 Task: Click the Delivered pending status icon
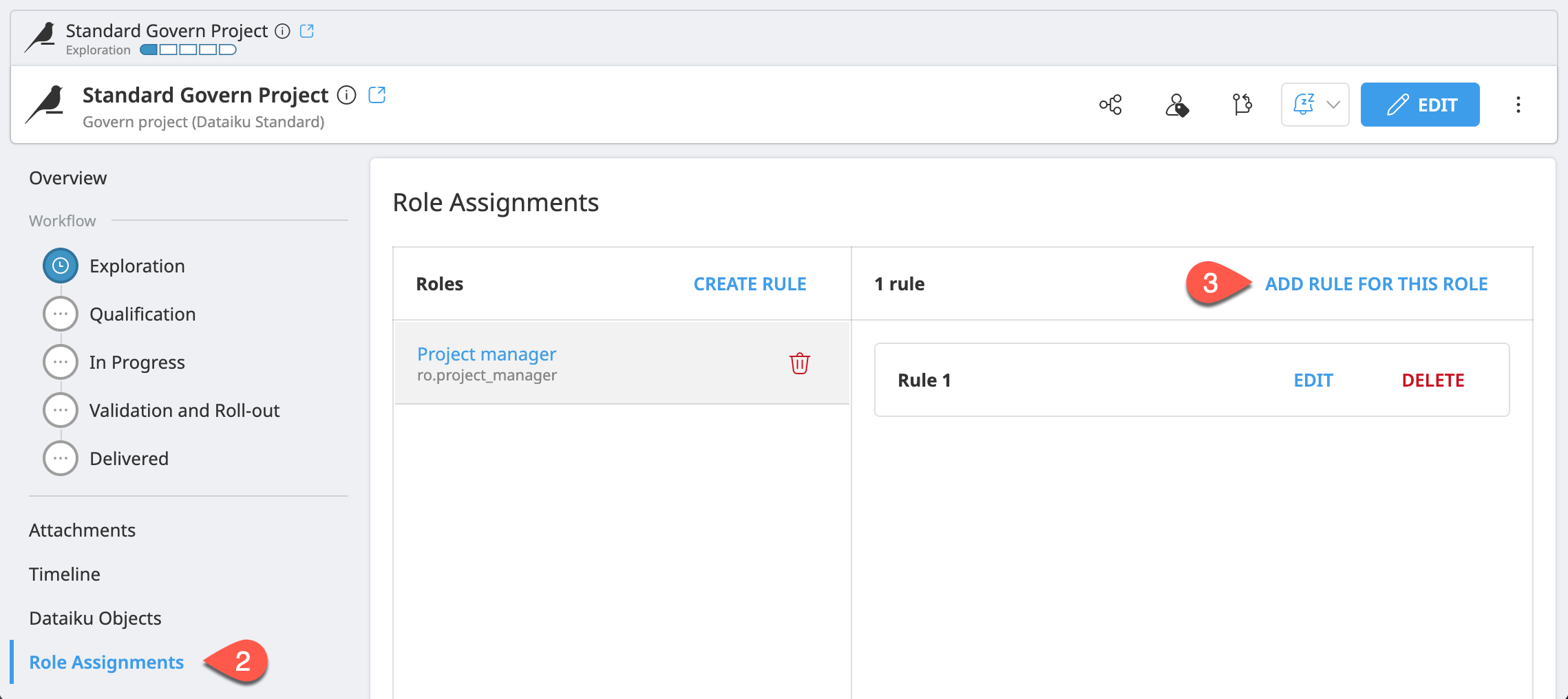tap(61, 458)
